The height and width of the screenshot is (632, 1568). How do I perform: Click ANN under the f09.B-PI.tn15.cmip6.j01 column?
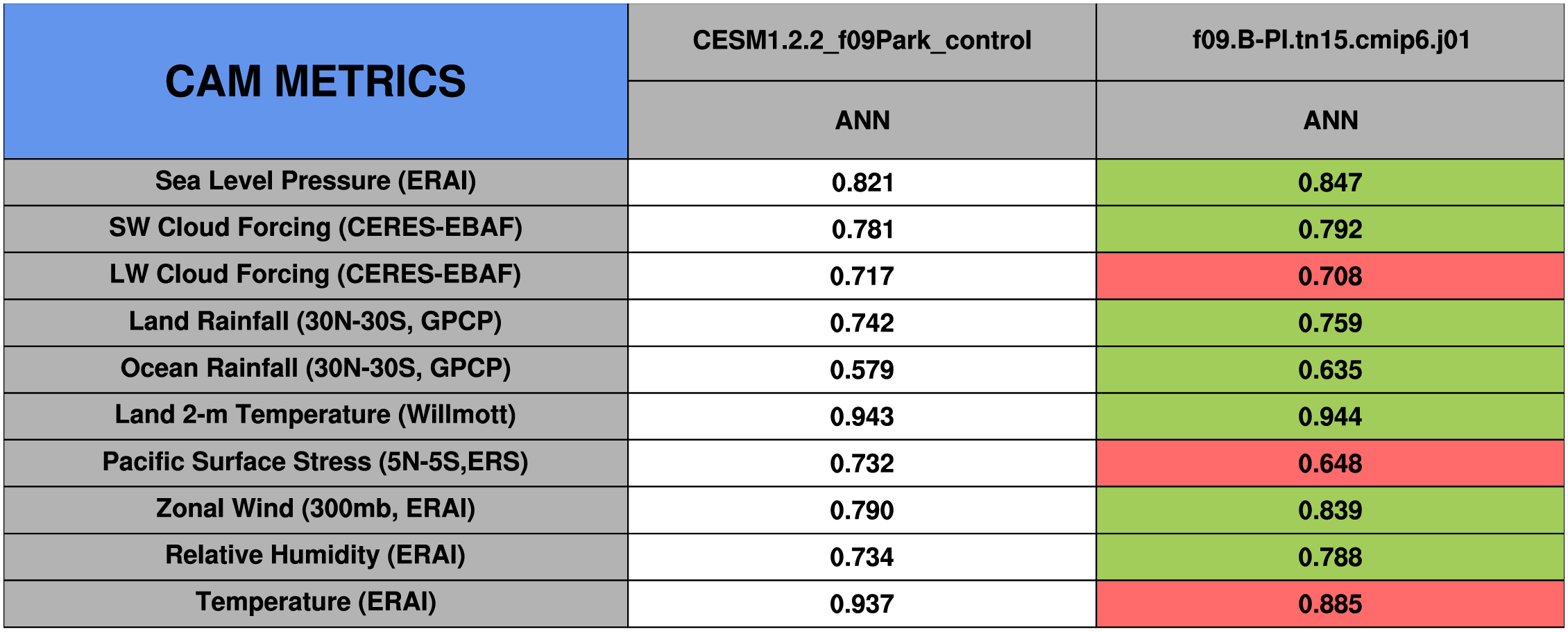click(x=1330, y=121)
